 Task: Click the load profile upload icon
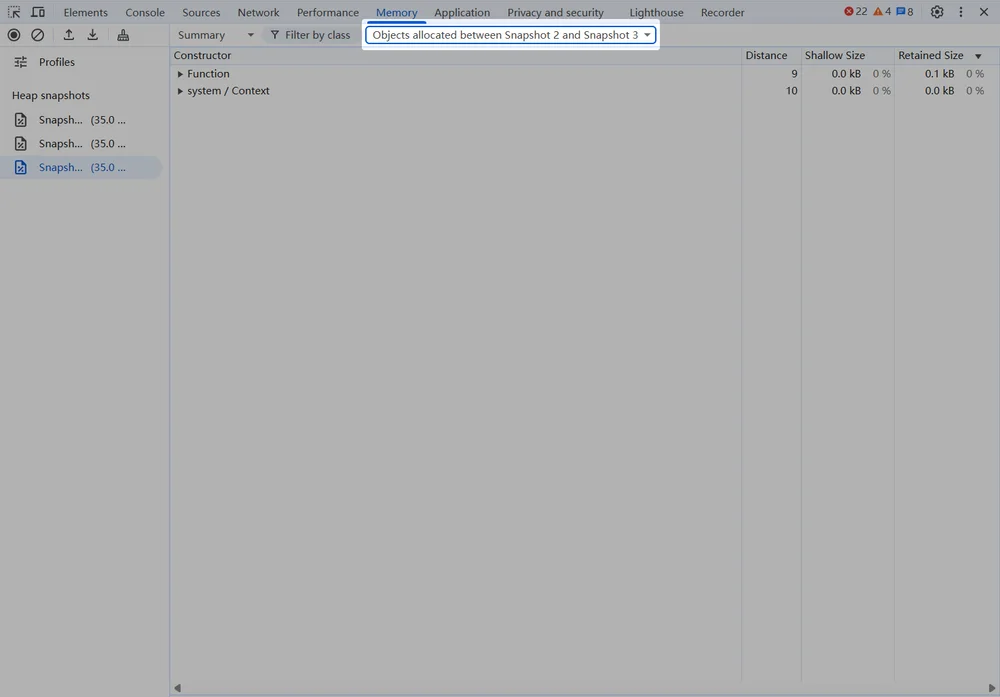(68, 35)
